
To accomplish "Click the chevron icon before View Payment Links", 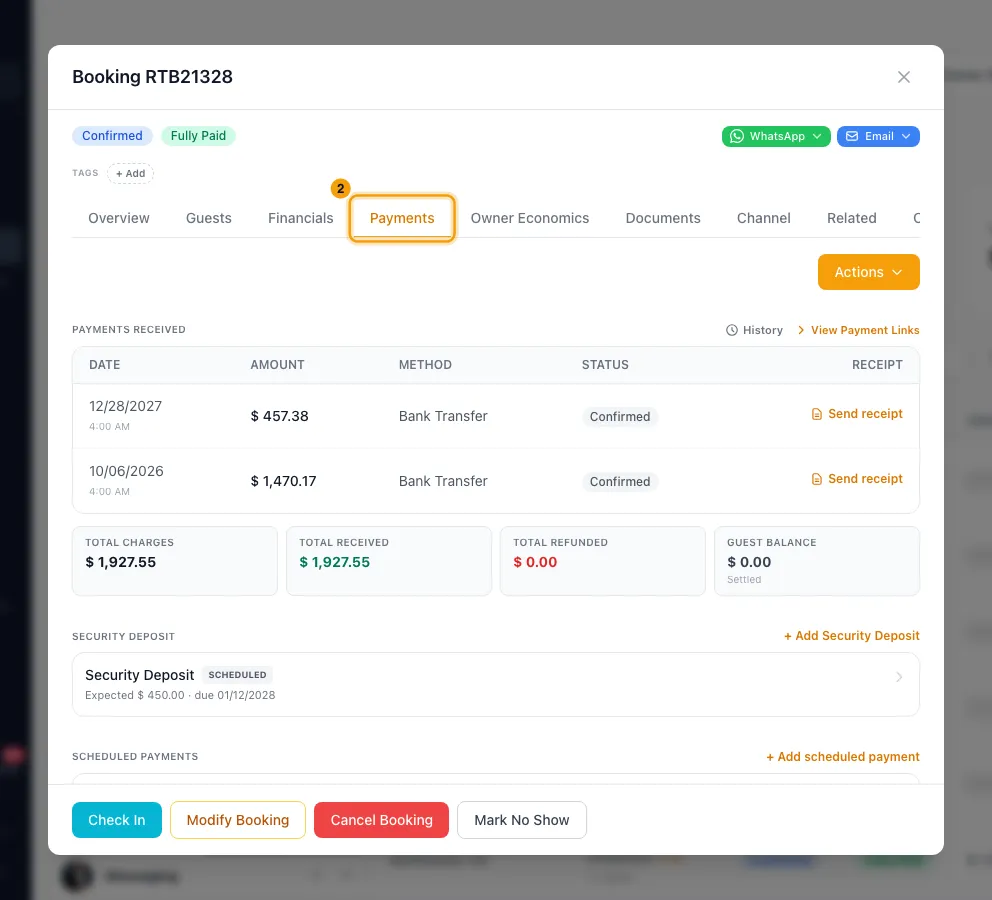I will tap(801, 330).
